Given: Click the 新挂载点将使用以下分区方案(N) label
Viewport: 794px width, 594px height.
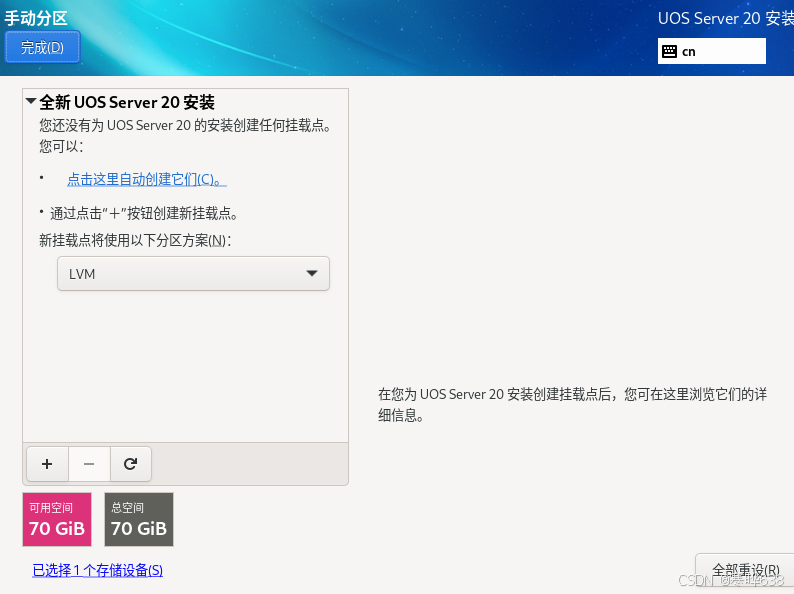Looking at the screenshot, I should tap(135, 240).
